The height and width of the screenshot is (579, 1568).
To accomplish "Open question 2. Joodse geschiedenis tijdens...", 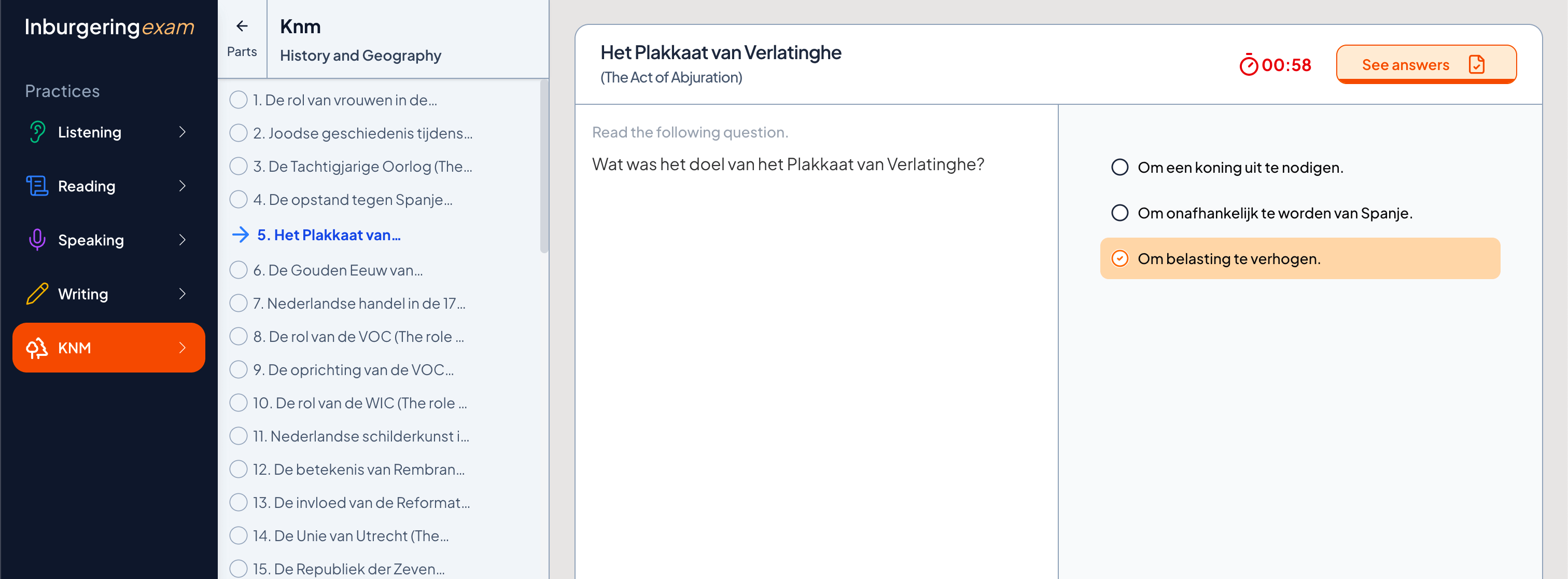I will [x=362, y=133].
